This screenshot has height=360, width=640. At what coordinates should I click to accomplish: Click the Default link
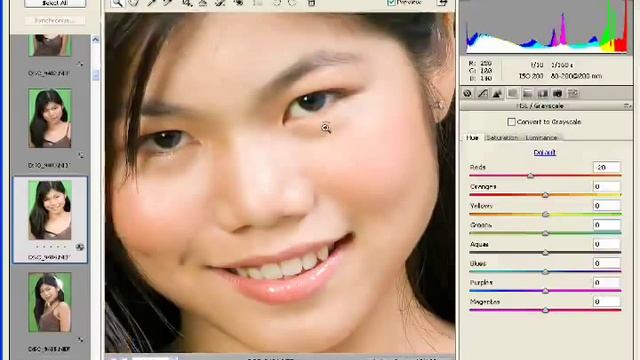pos(544,152)
